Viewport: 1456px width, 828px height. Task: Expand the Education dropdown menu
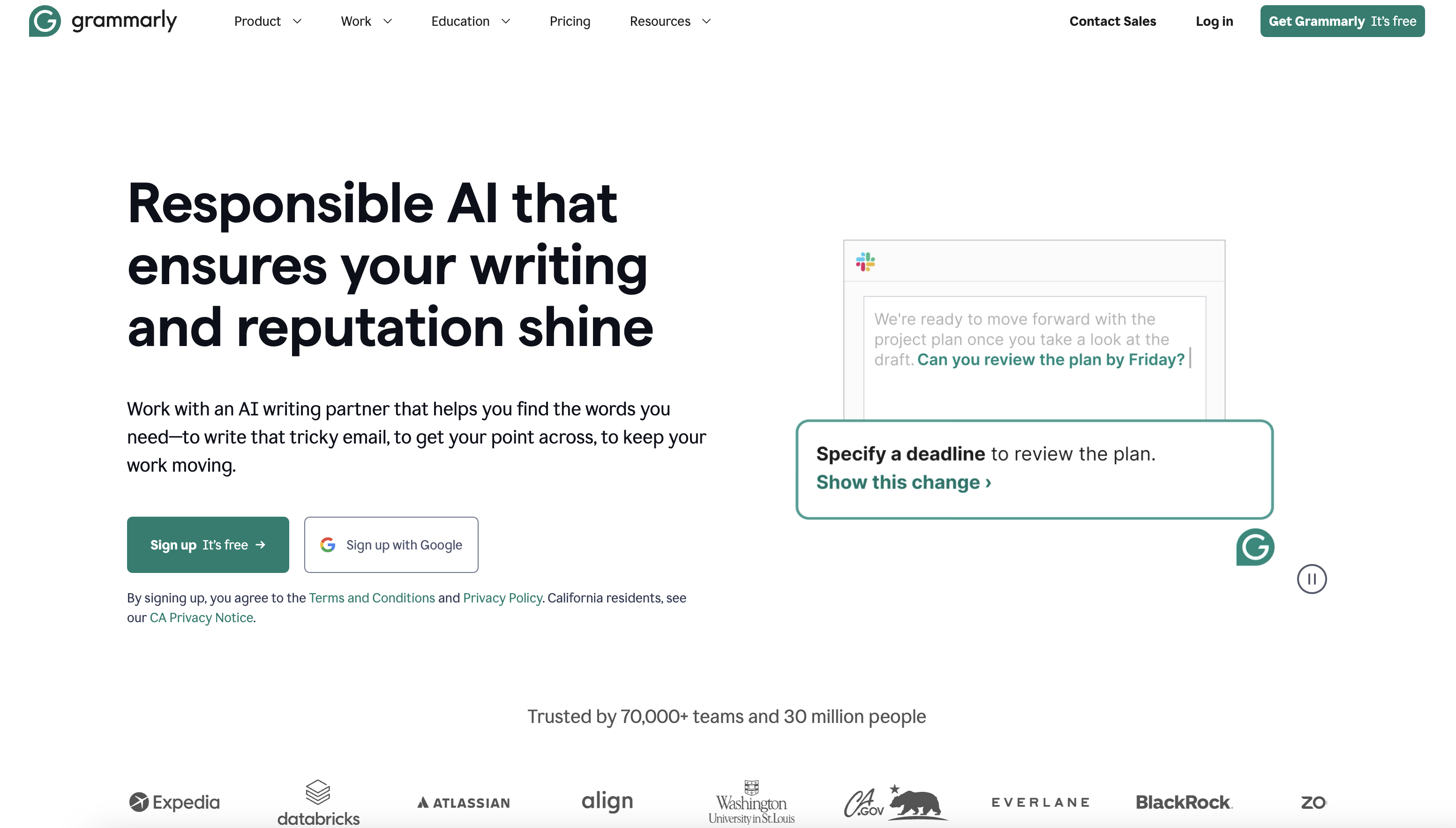point(470,21)
